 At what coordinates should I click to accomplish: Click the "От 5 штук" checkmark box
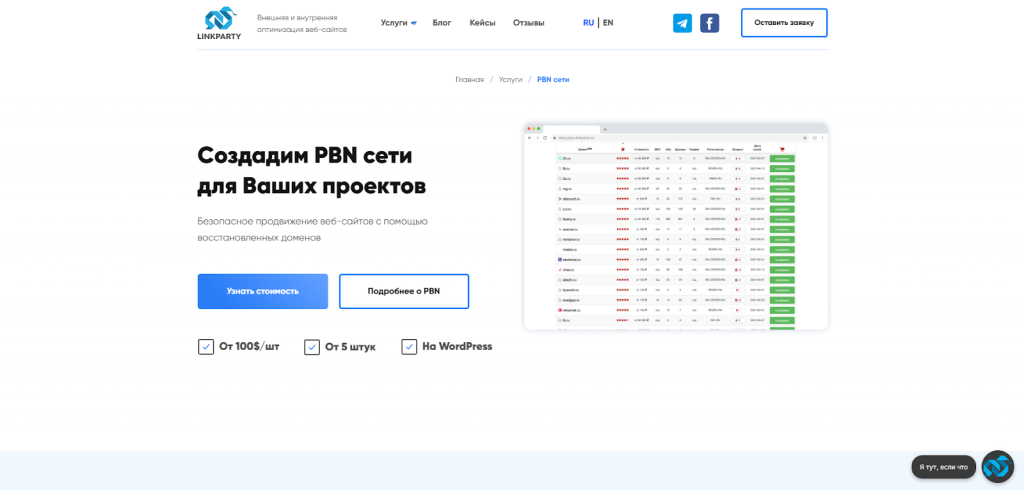[312, 347]
